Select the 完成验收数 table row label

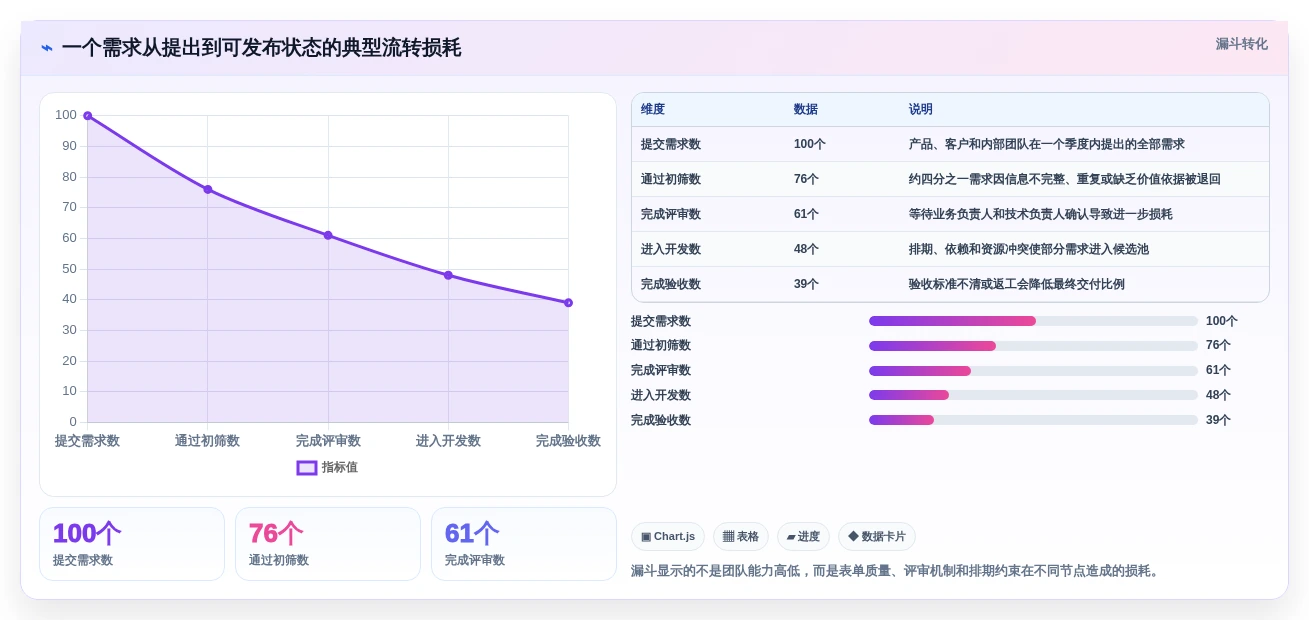tap(671, 284)
